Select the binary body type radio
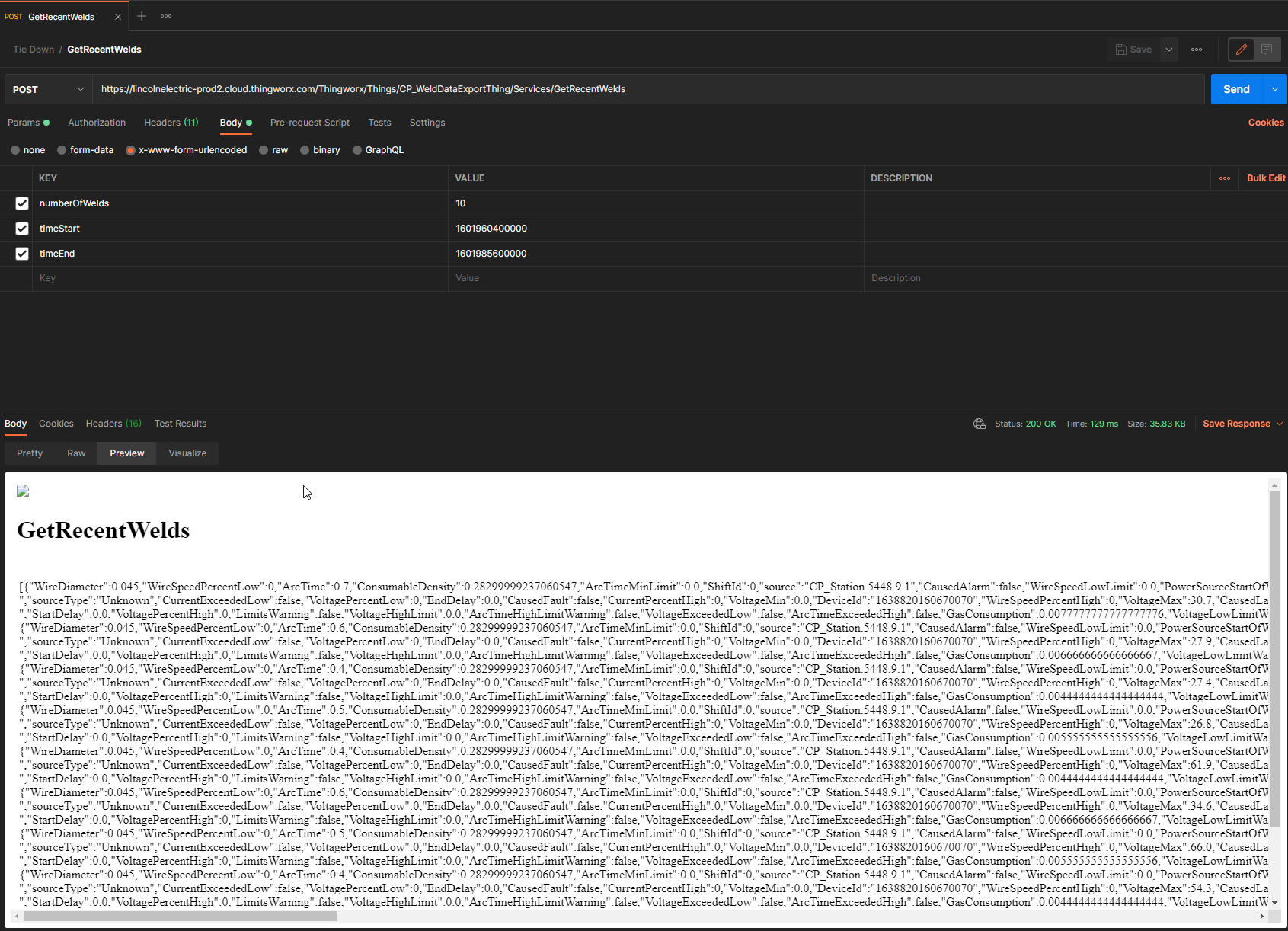This screenshot has width=1288, height=931. 305,150
